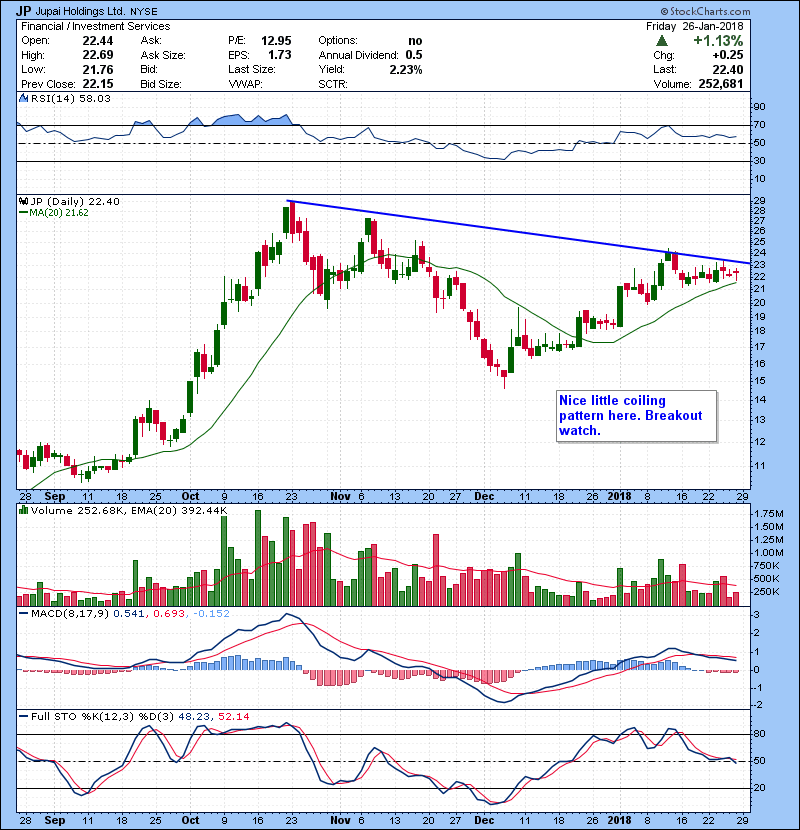Click the Ask Size: label
This screenshot has height=830, width=800.
(163, 55)
